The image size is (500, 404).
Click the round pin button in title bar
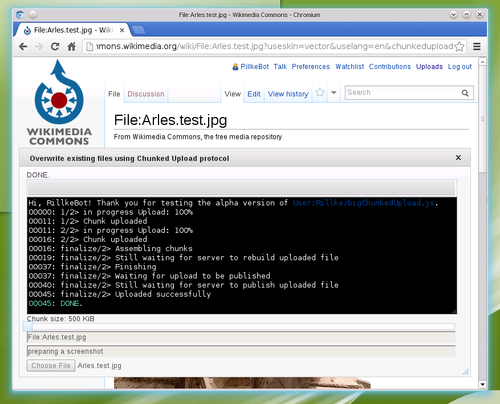click(x=32, y=15)
